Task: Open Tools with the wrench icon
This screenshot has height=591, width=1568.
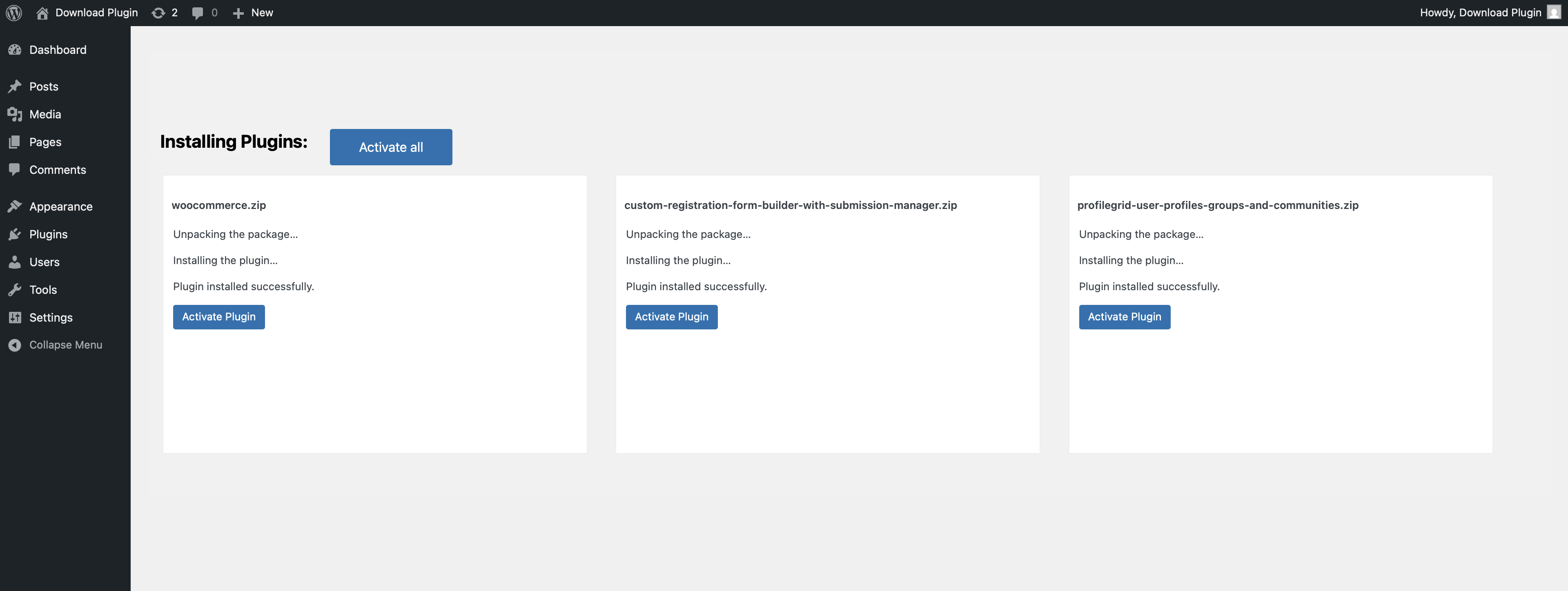Action: pos(16,289)
